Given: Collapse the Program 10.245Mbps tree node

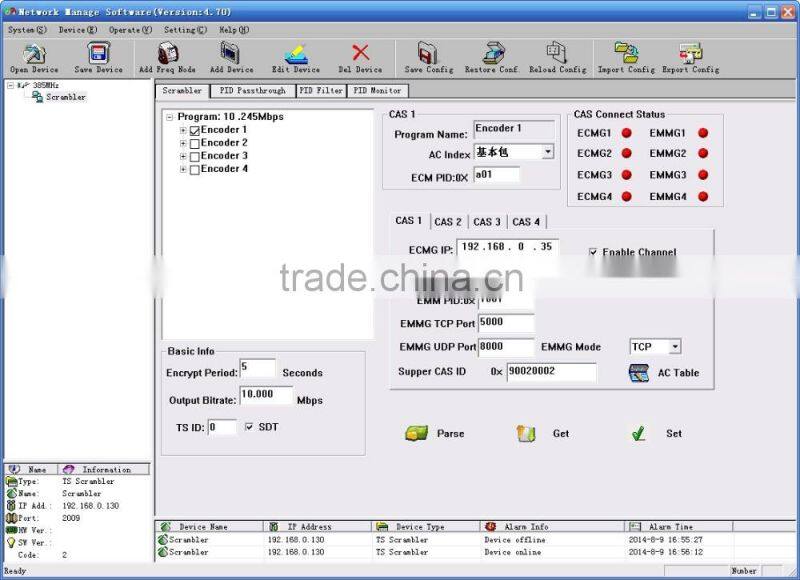Looking at the screenshot, I should (x=170, y=117).
